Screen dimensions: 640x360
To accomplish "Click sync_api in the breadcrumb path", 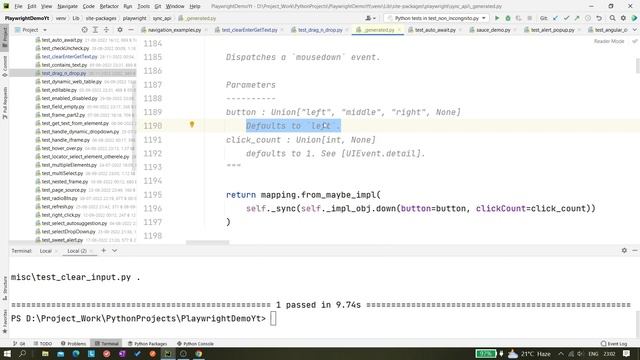I will (x=162, y=18).
